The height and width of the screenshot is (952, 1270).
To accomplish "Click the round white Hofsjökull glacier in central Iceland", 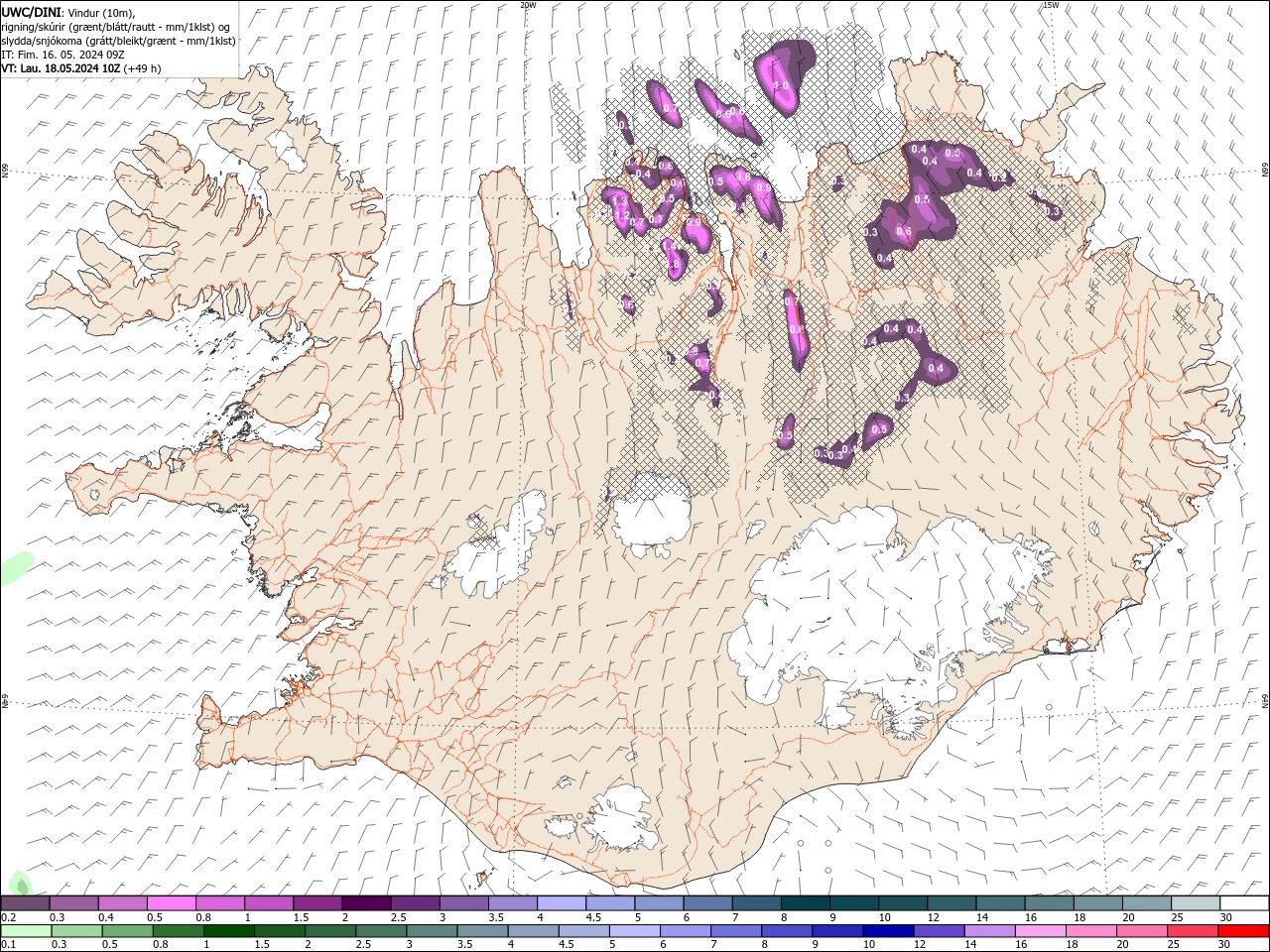I will point(651,513).
